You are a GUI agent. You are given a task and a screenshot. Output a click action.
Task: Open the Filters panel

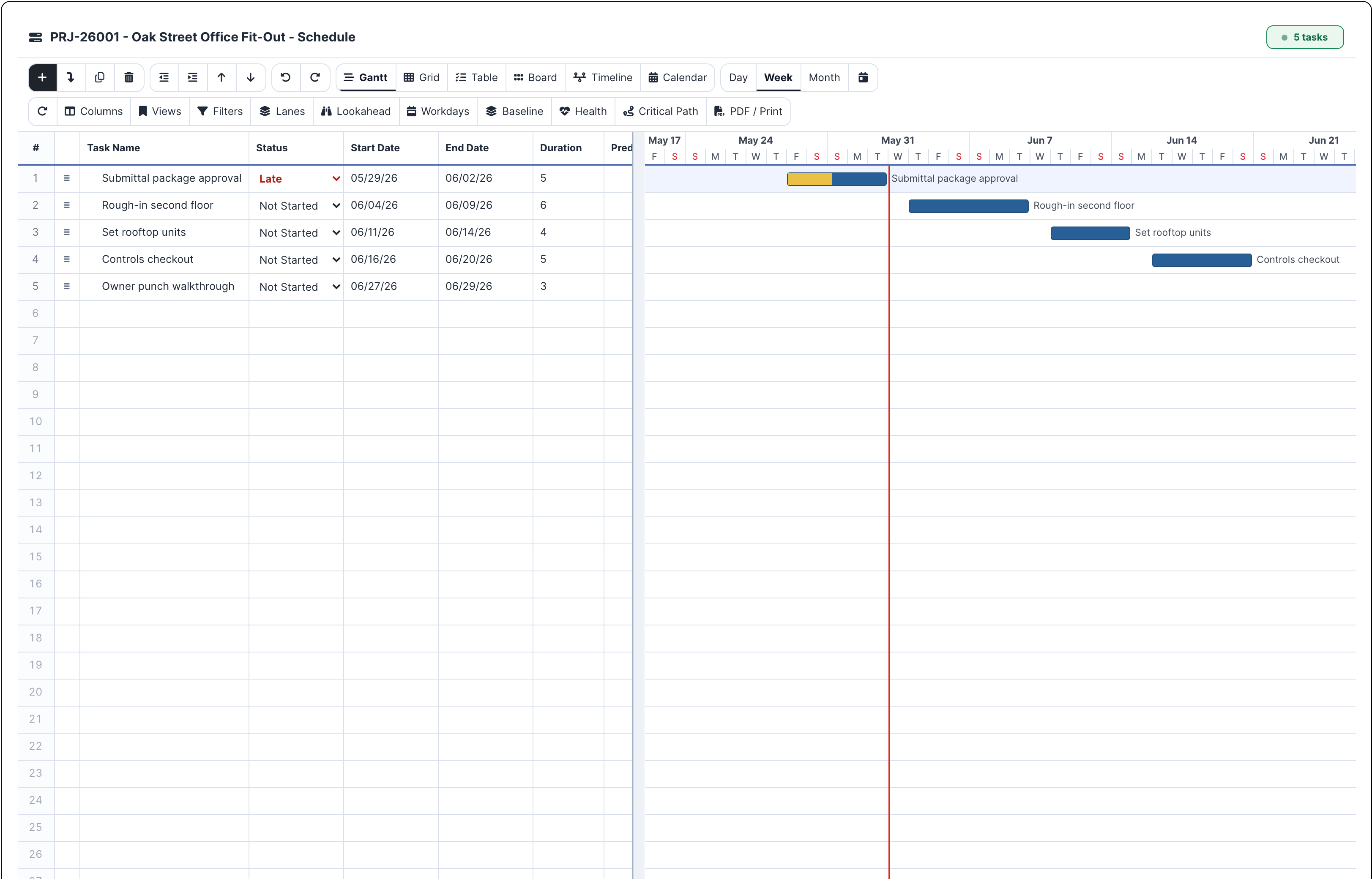tap(220, 111)
